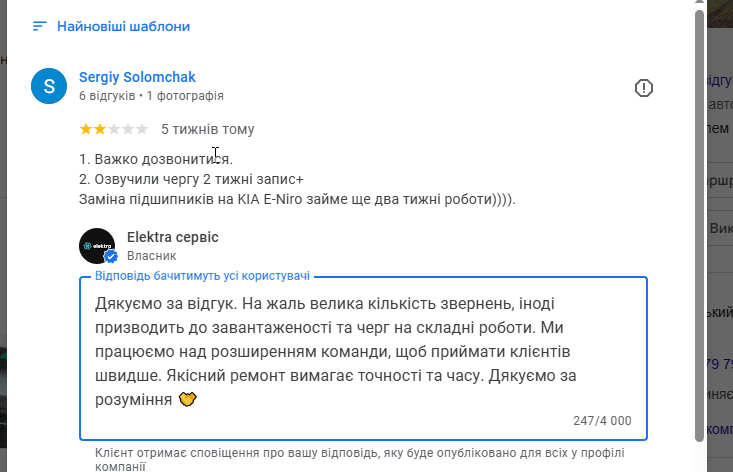733x472 pixels.
Task: Click the Elektra round logo
Action: 98,246
